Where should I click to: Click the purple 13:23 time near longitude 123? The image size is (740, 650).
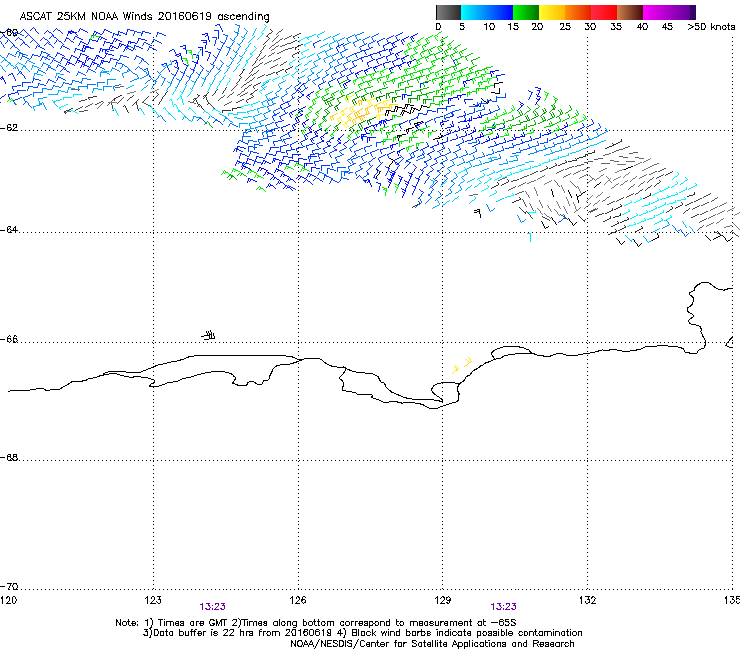click(x=212, y=607)
